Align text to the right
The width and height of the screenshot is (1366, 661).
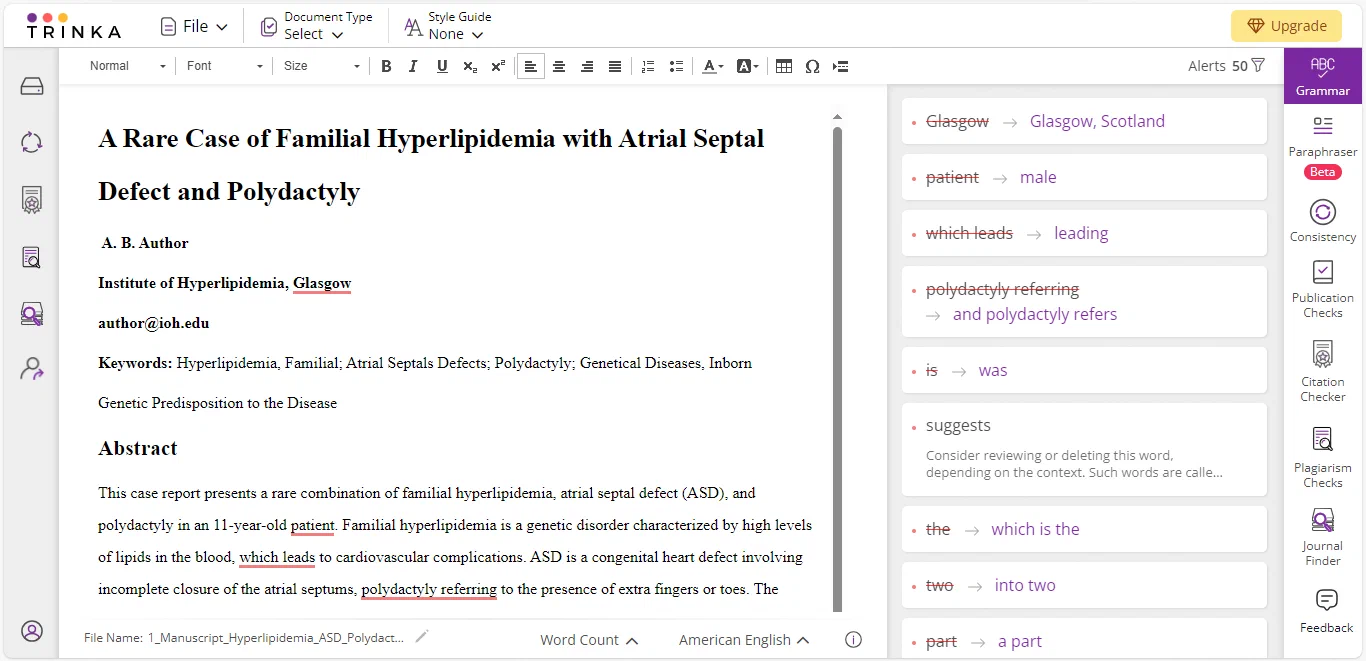(x=587, y=67)
